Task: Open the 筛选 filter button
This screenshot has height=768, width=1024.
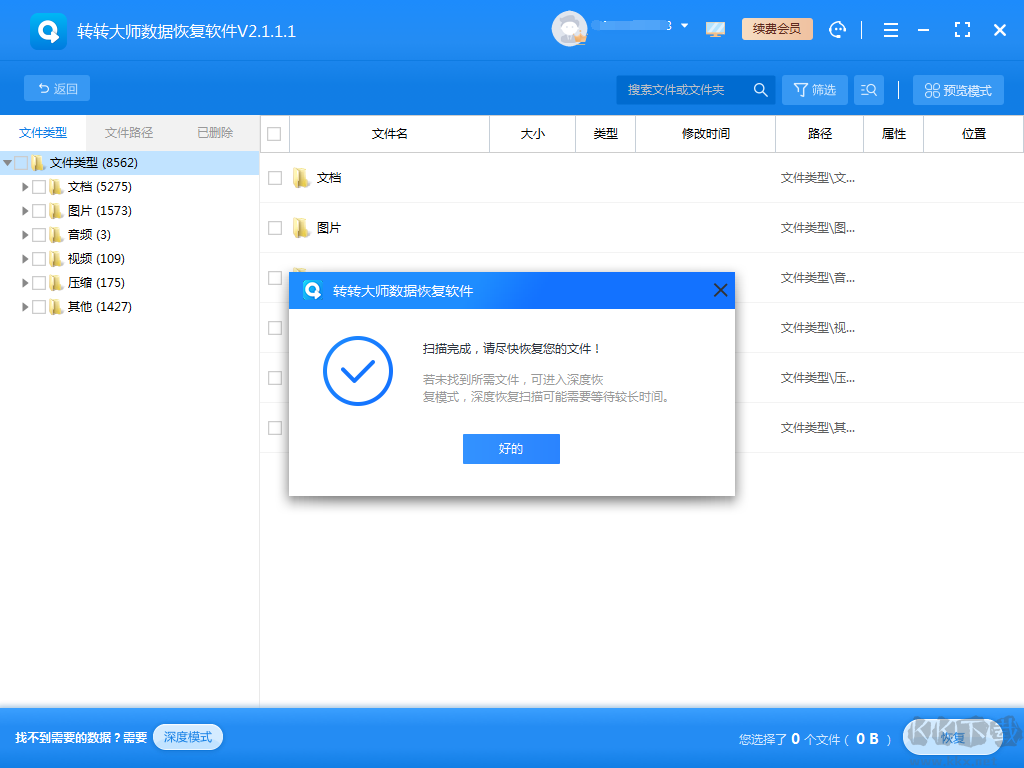Action: coord(814,89)
